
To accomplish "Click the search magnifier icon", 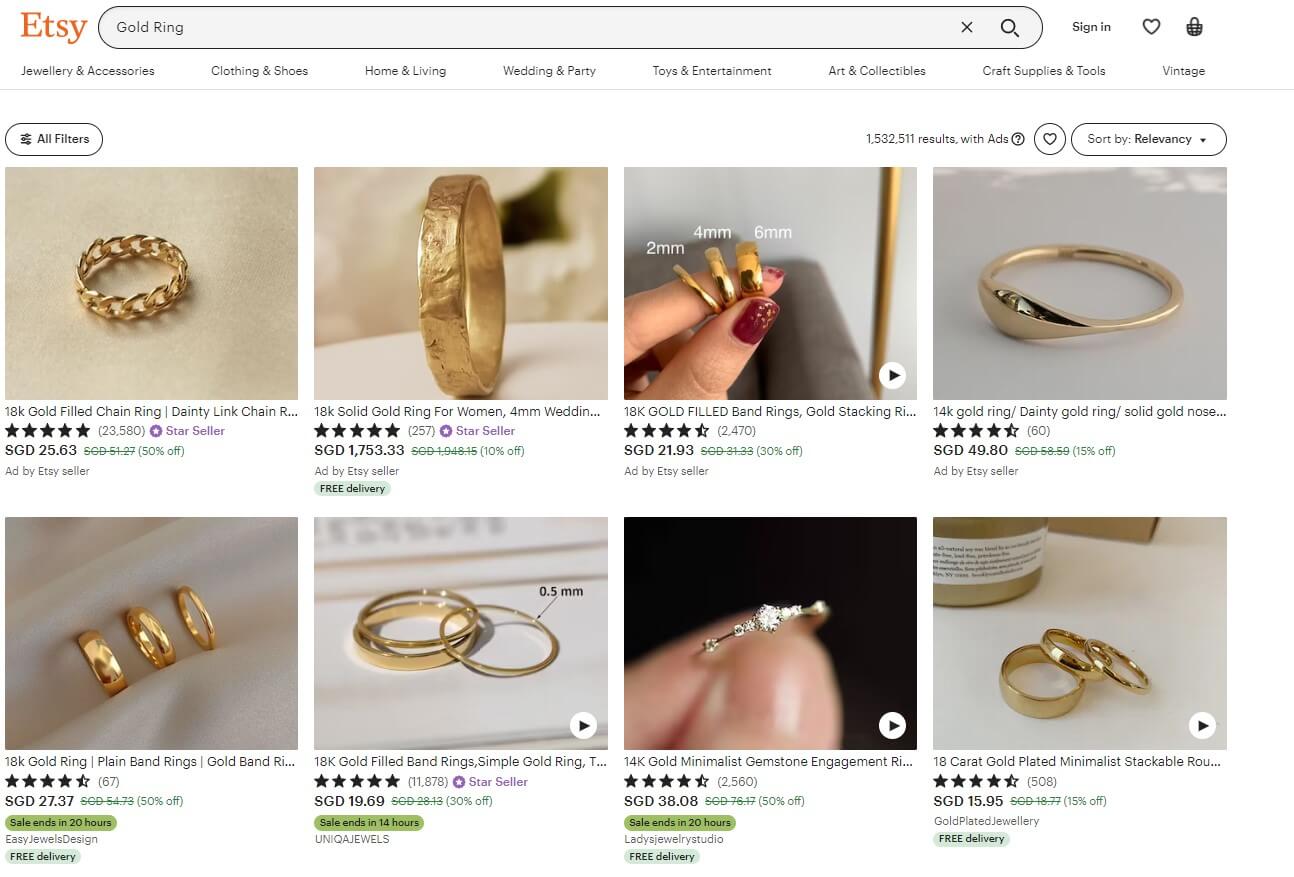I will (x=1009, y=27).
